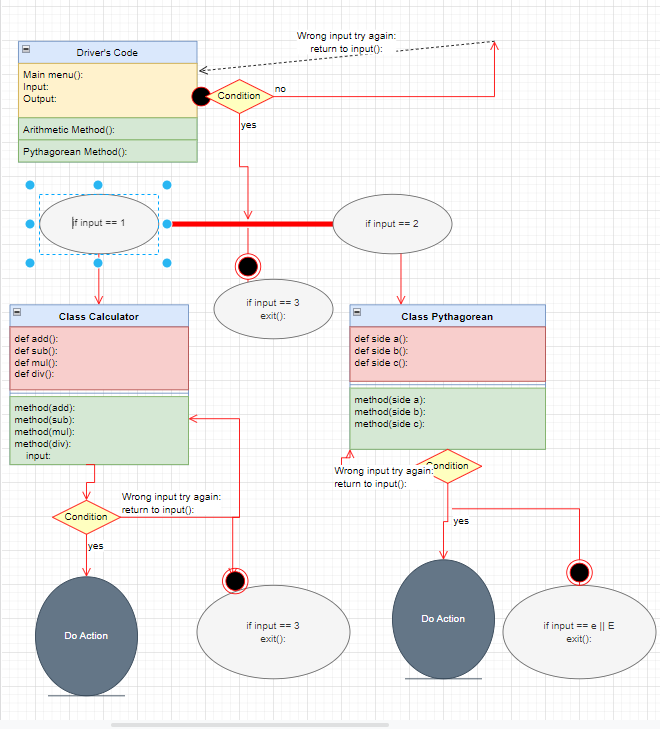Screen dimensions: 660x729
Task: Click the horizontal scrollbar at bottom
Action: [x=250, y=725]
